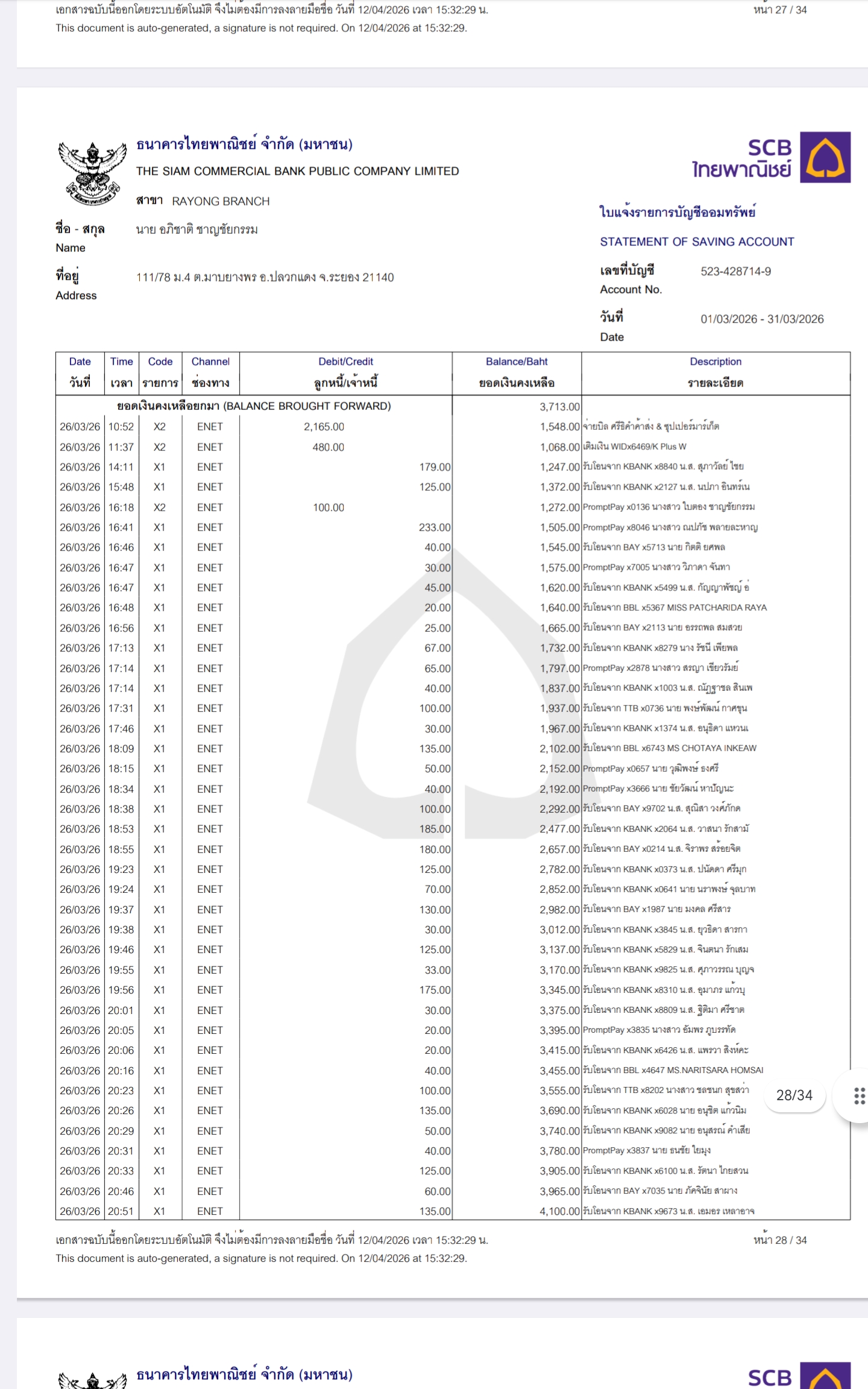Tap the 28/34 page indicator pill

[794, 1095]
